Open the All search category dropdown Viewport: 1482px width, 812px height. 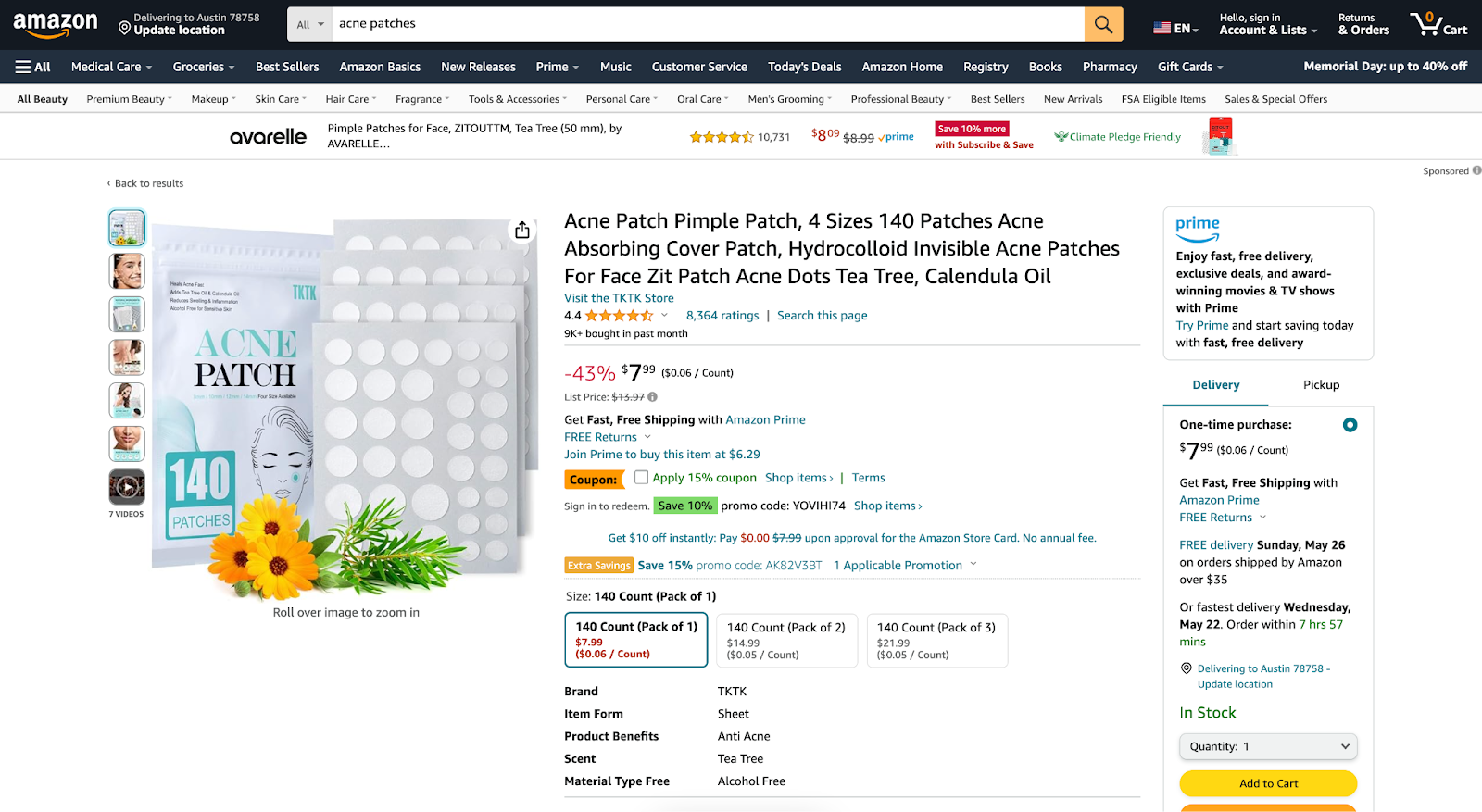(x=309, y=24)
